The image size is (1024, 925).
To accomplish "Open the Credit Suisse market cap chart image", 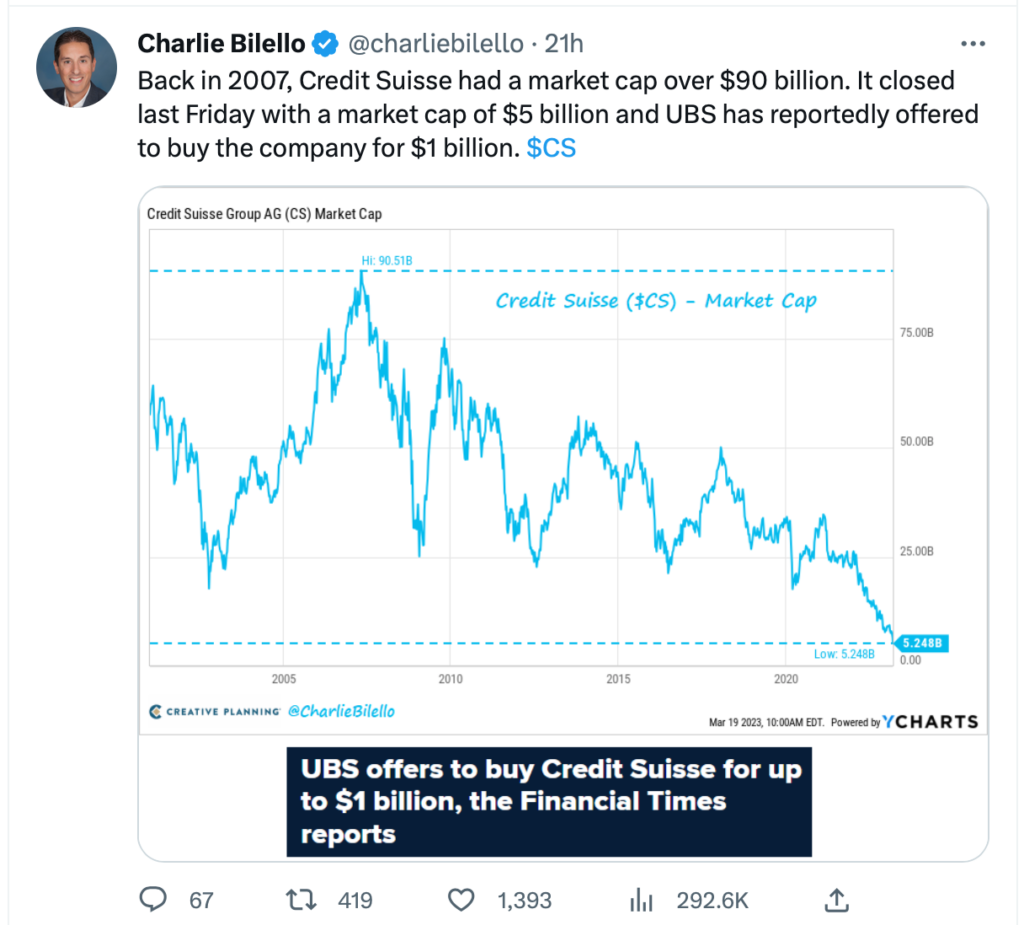I will point(563,461).
